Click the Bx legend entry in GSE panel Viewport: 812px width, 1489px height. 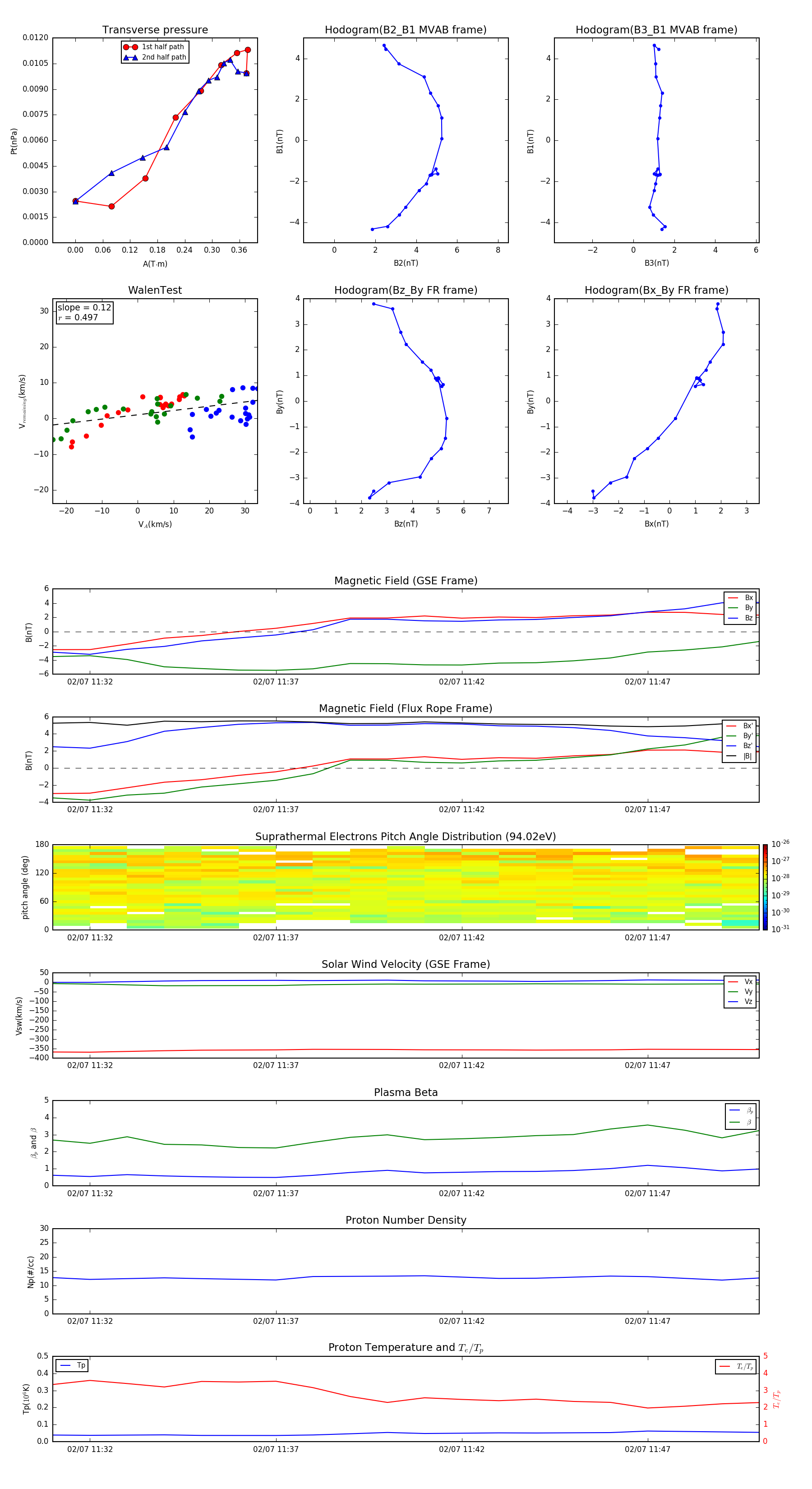(740, 598)
